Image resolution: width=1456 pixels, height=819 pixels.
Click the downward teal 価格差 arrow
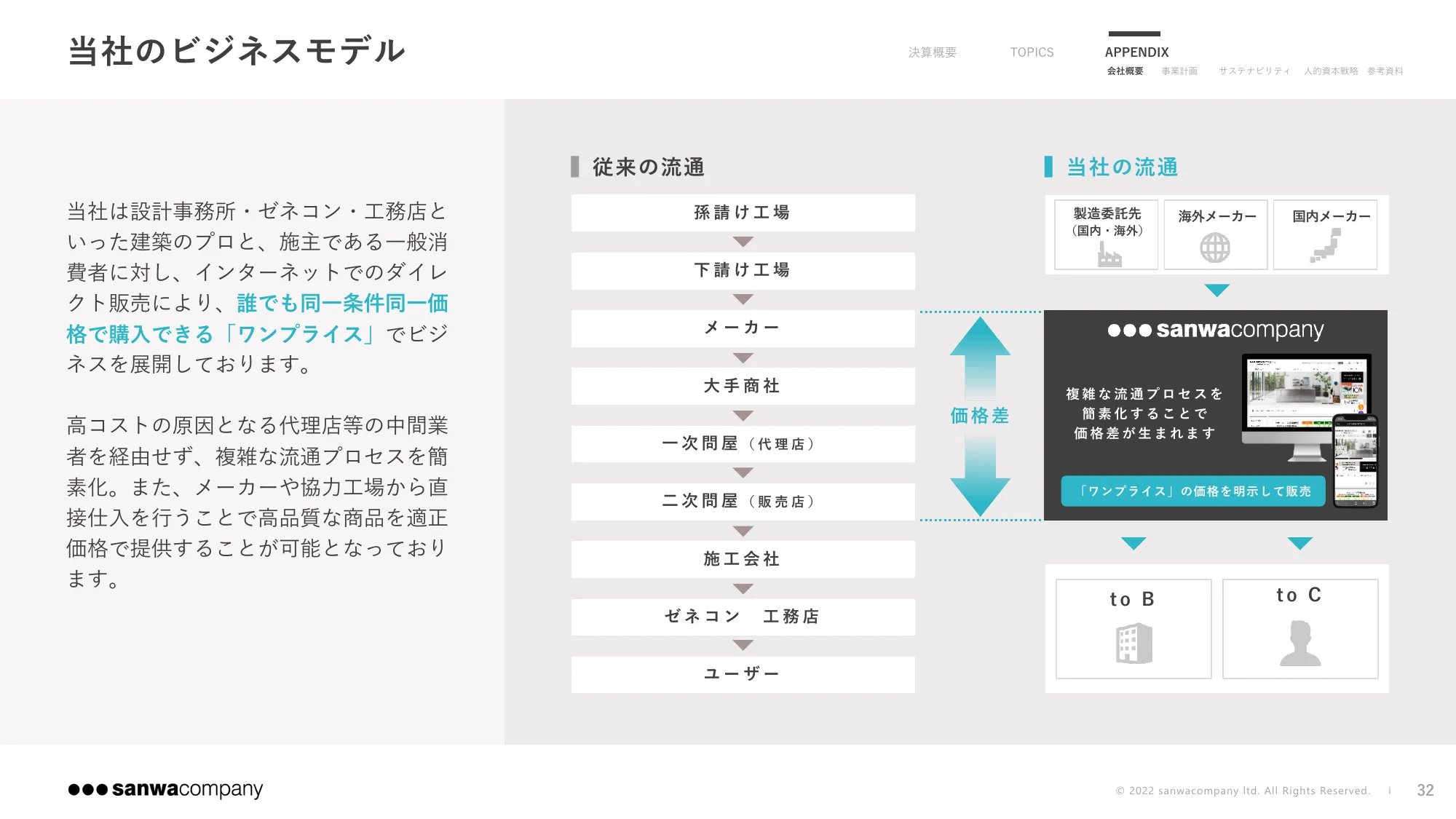pyautogui.click(x=980, y=475)
